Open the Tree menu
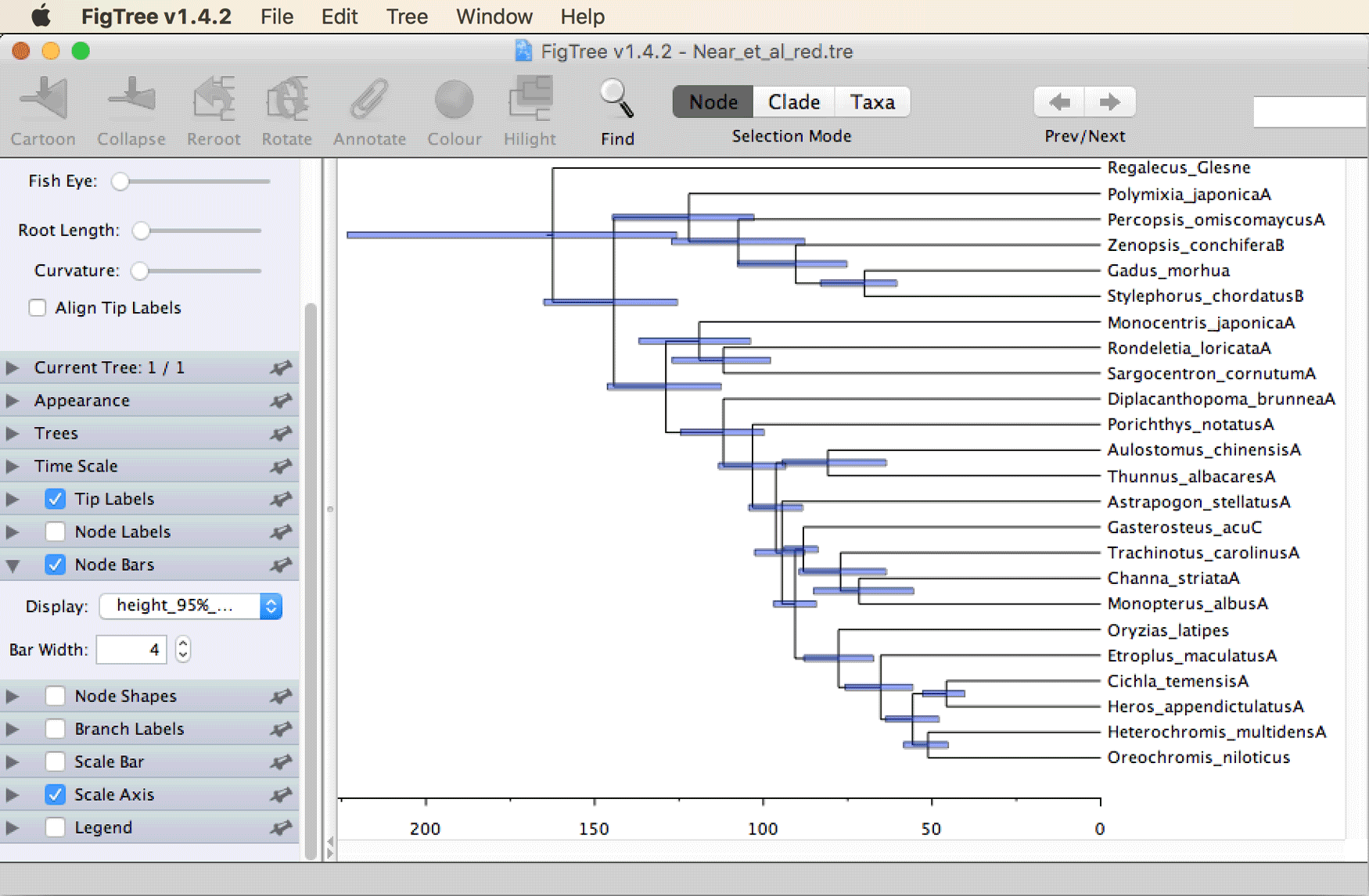The width and height of the screenshot is (1369, 896). point(407,16)
